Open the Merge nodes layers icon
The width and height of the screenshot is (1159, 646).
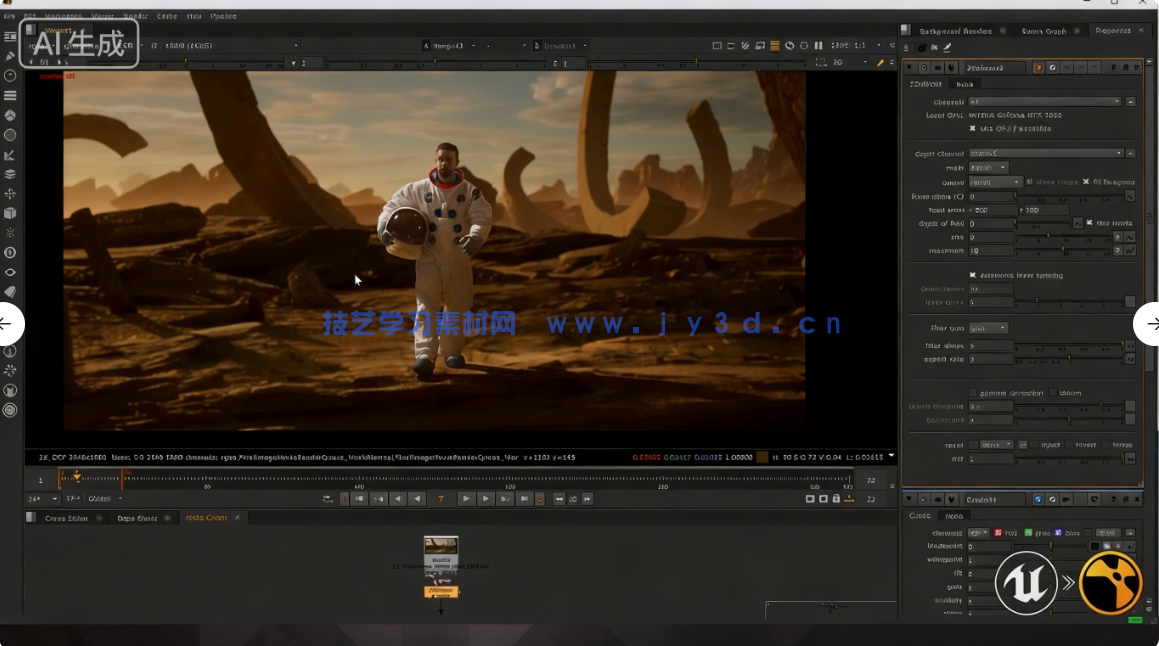(10, 174)
